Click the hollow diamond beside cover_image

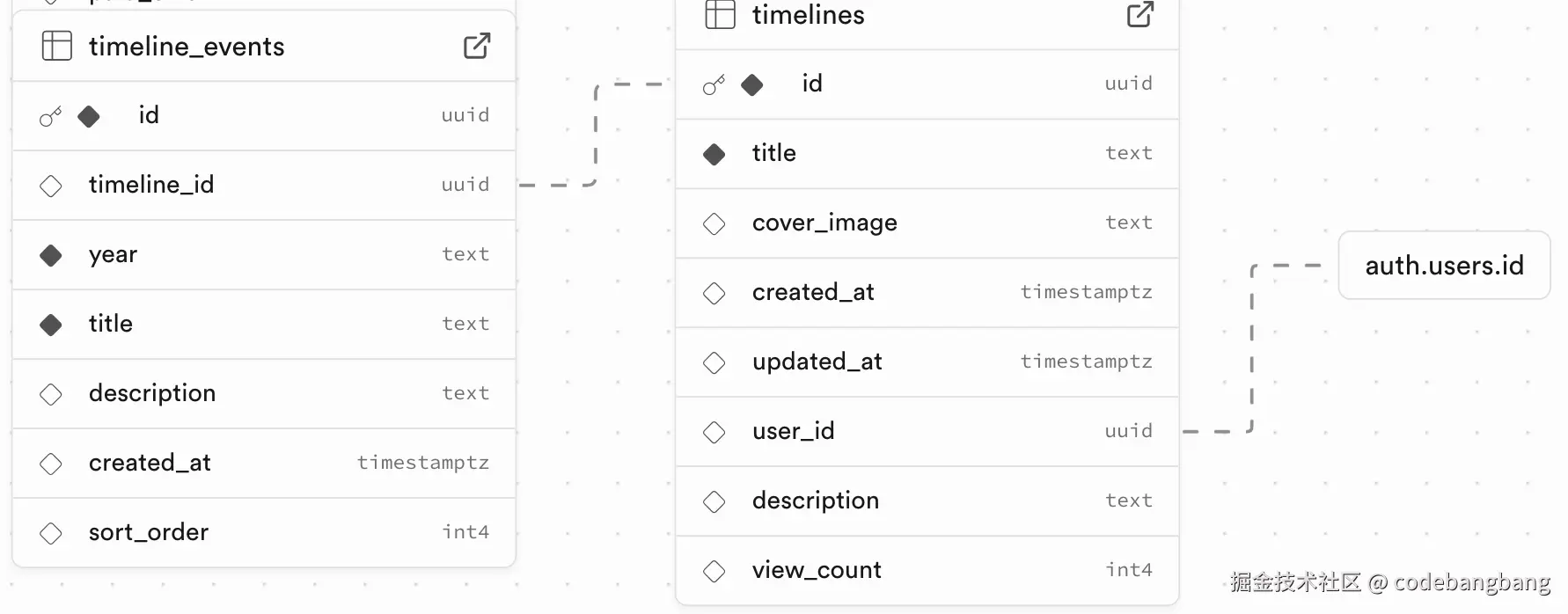click(714, 223)
